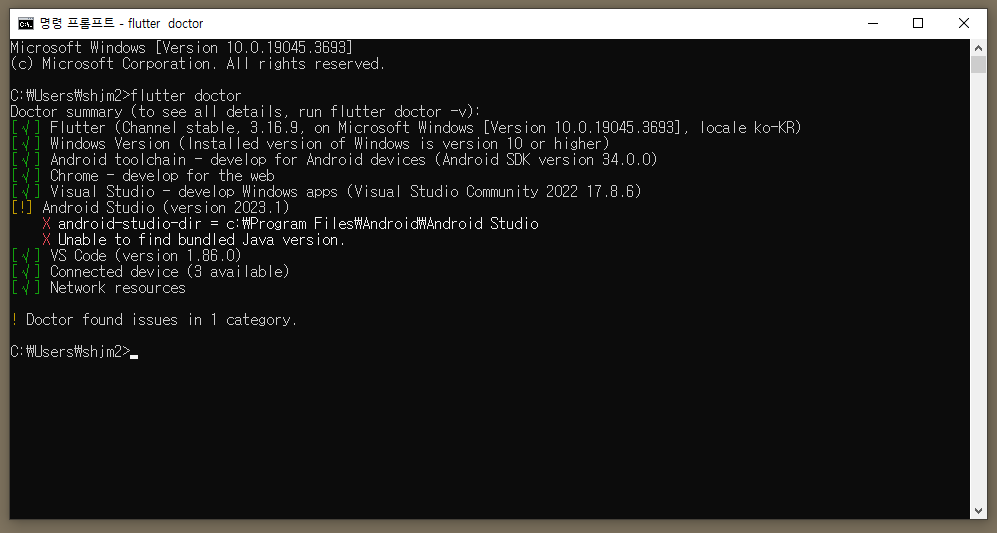Click the 'android-studio-dir = c:\Program Files' line
Image resolution: width=997 pixels, height=533 pixels.
pyautogui.click(x=298, y=223)
